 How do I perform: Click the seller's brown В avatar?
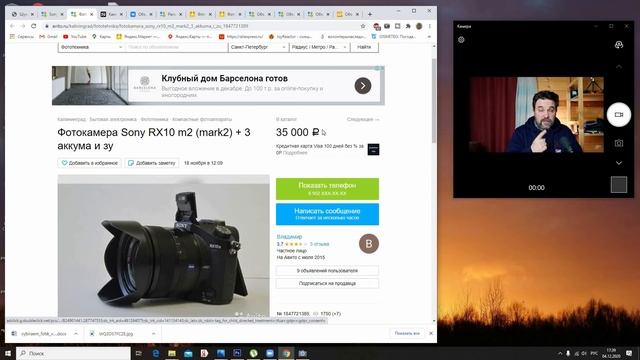[369, 244]
